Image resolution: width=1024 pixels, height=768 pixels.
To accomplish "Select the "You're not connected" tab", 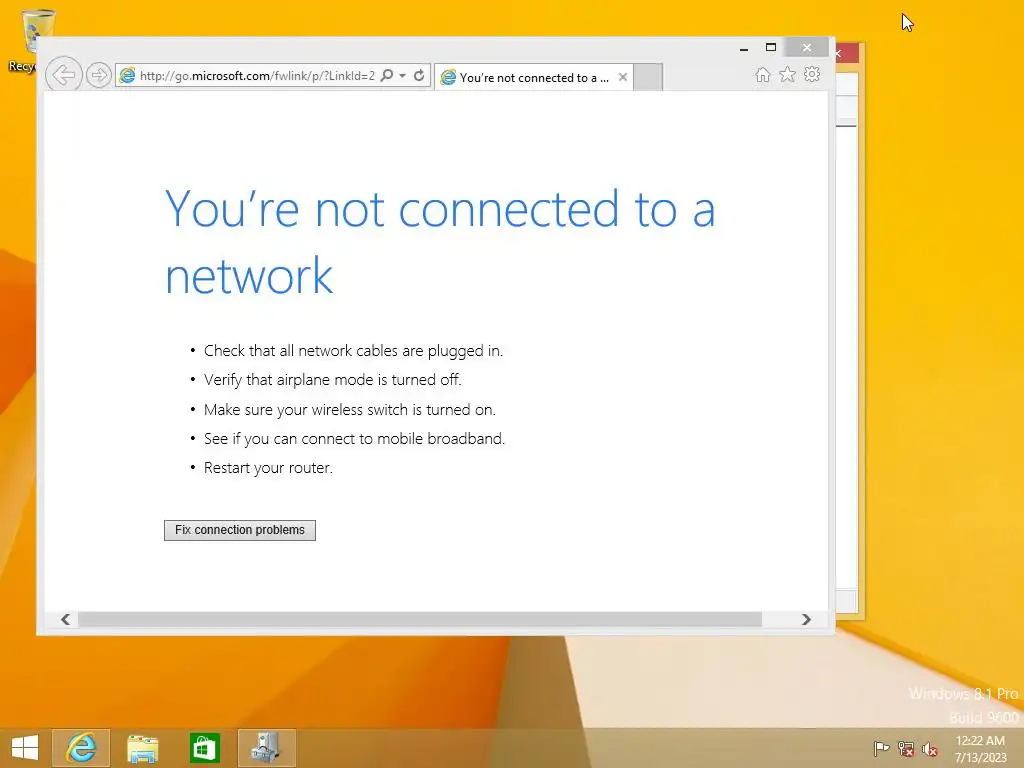I will [526, 77].
